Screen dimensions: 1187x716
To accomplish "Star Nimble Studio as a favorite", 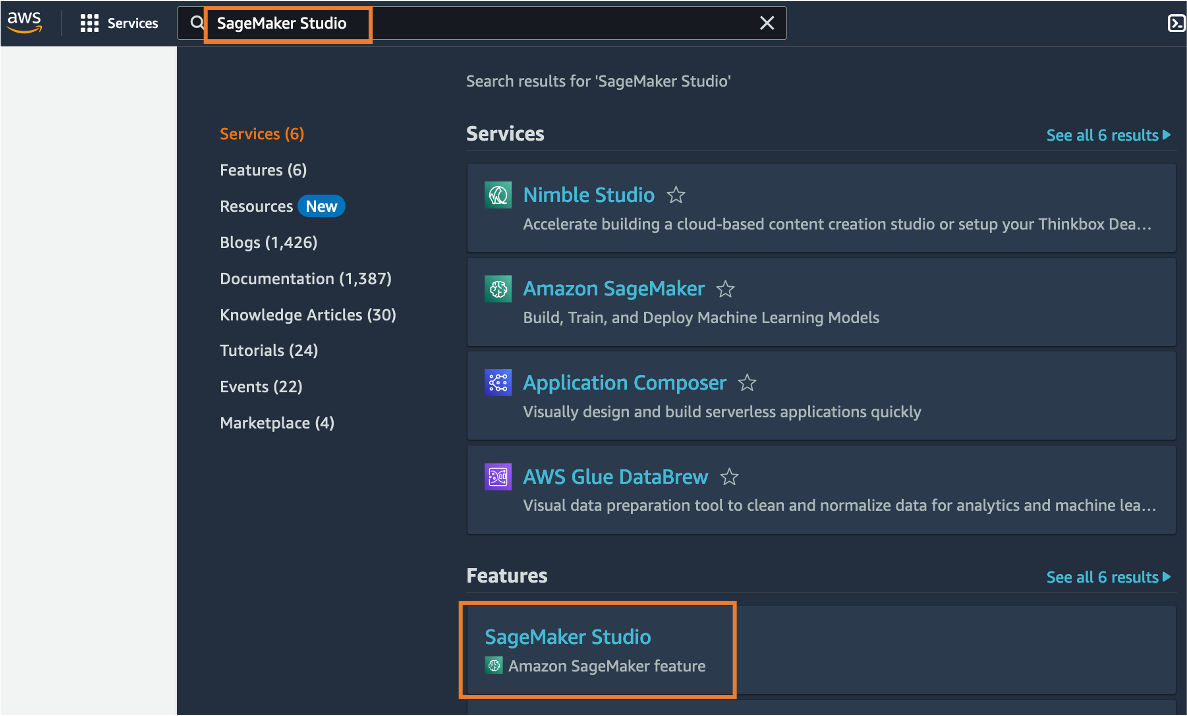I will click(x=676, y=194).
